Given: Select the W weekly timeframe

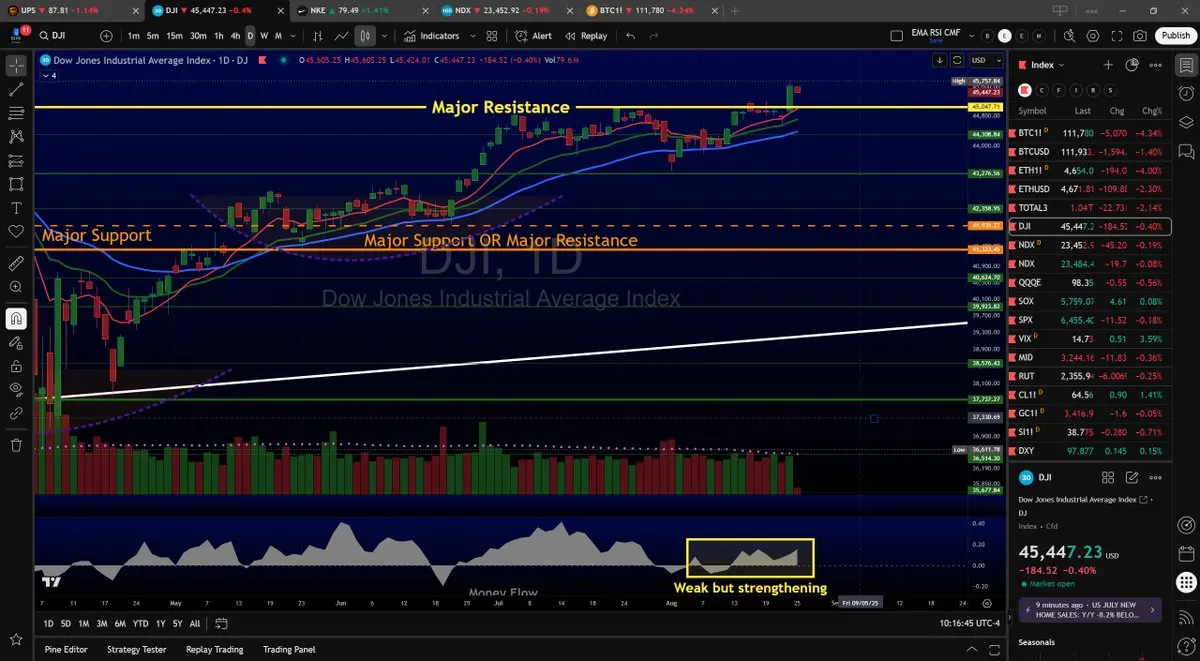Looking at the screenshot, I should point(264,35).
